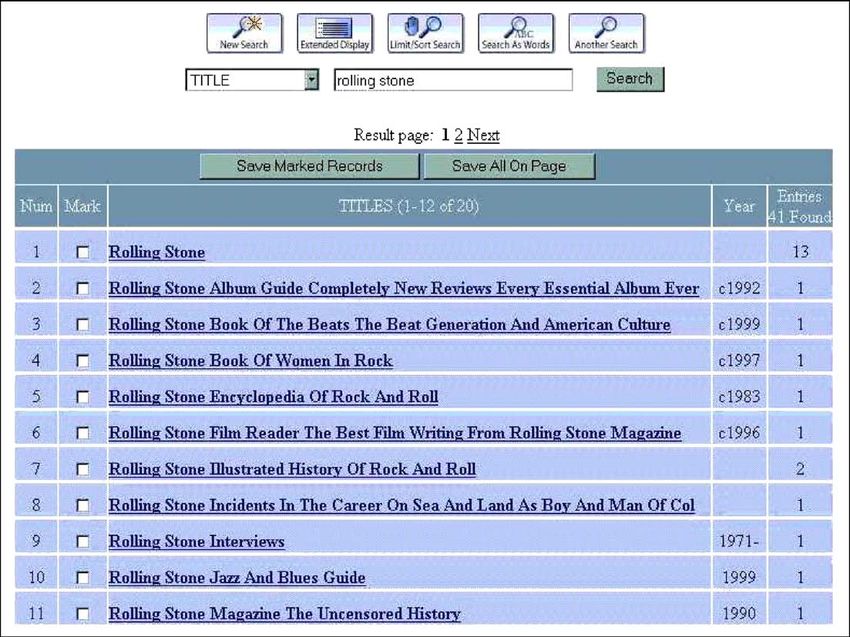Check the Book Of The Beats row
The image size is (850, 637).
(x=83, y=325)
